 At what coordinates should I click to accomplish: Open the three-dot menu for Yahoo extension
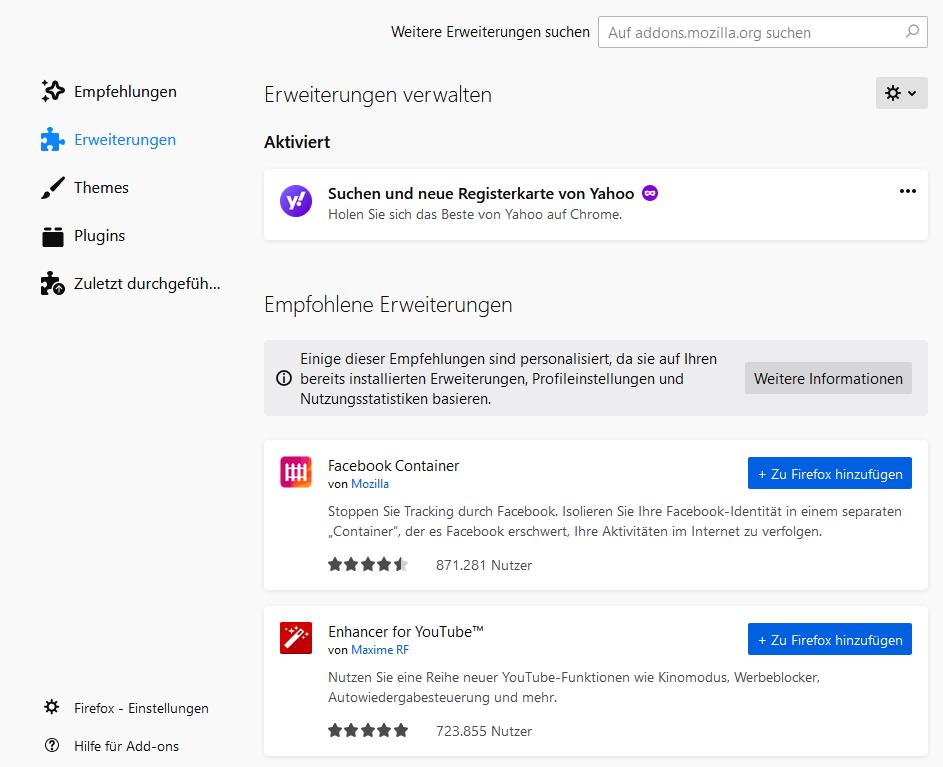(908, 191)
